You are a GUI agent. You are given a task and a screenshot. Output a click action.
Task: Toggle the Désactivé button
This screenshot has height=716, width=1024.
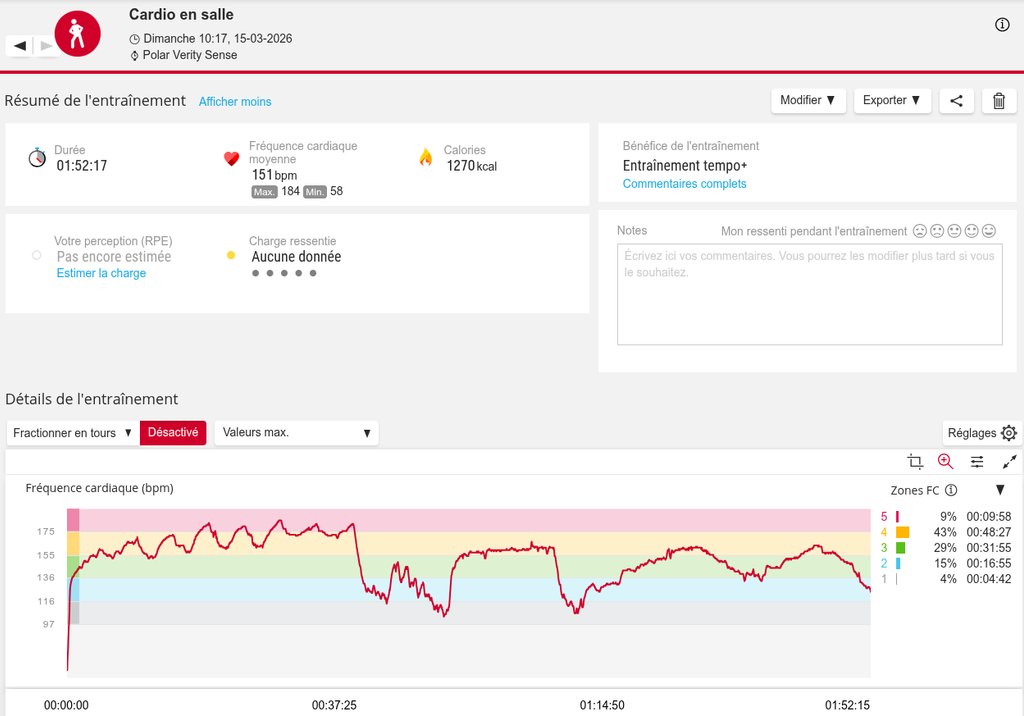(173, 433)
